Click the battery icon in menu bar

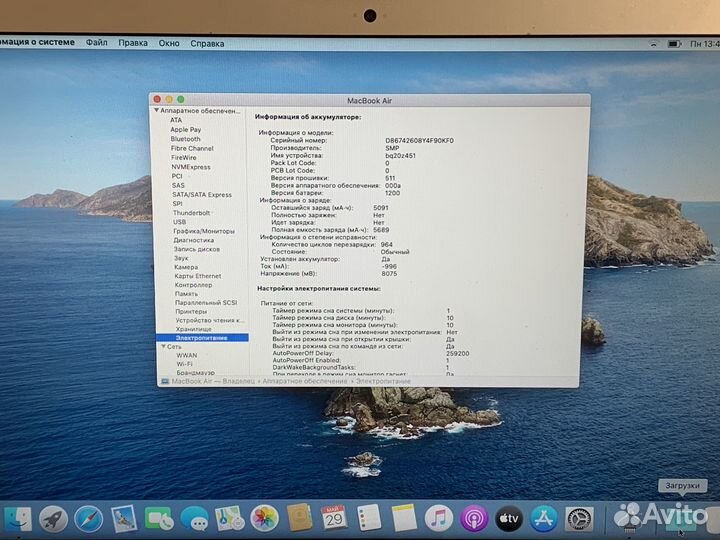[675, 44]
